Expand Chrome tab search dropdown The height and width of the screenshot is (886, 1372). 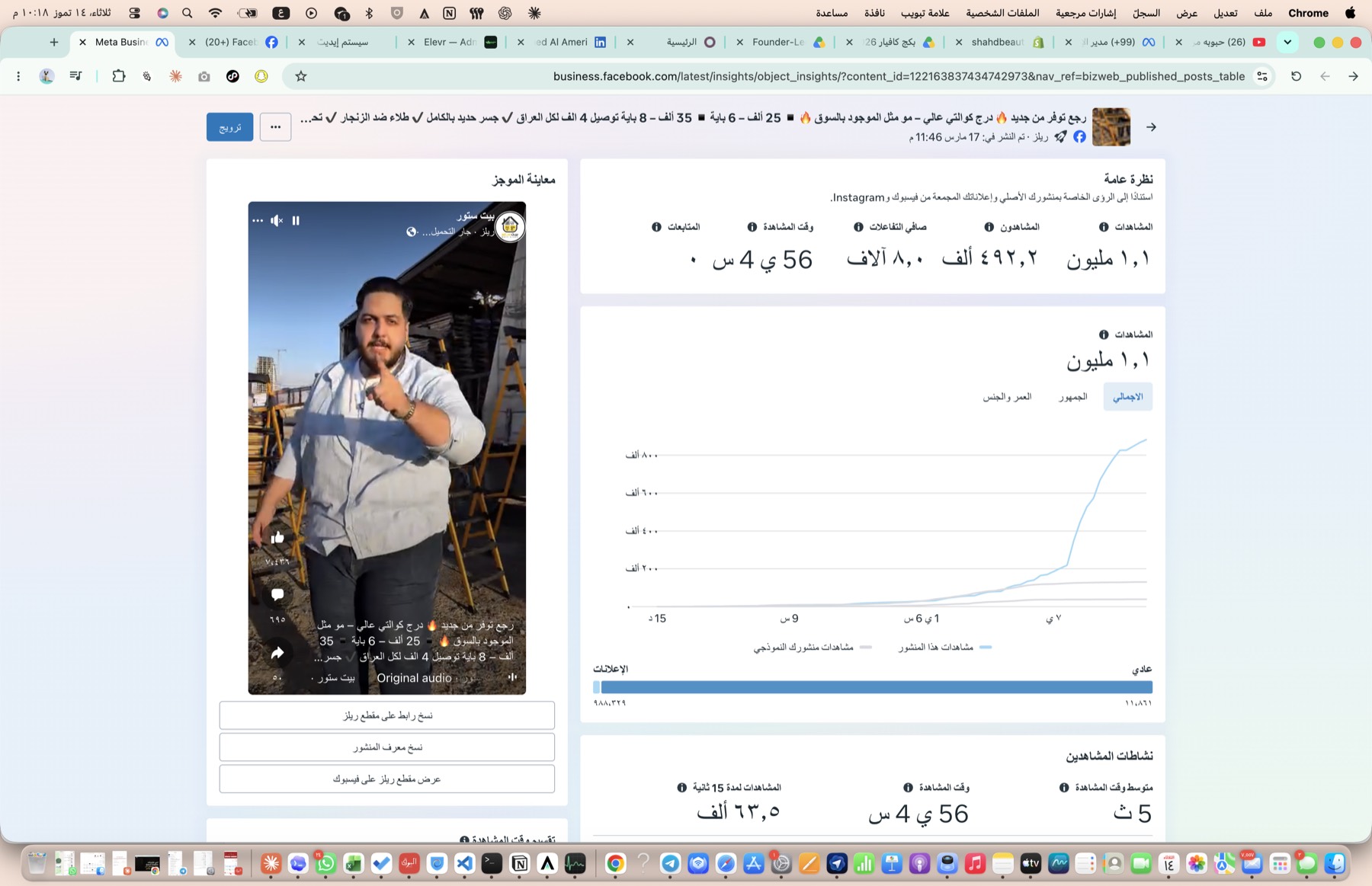pos(1287,42)
